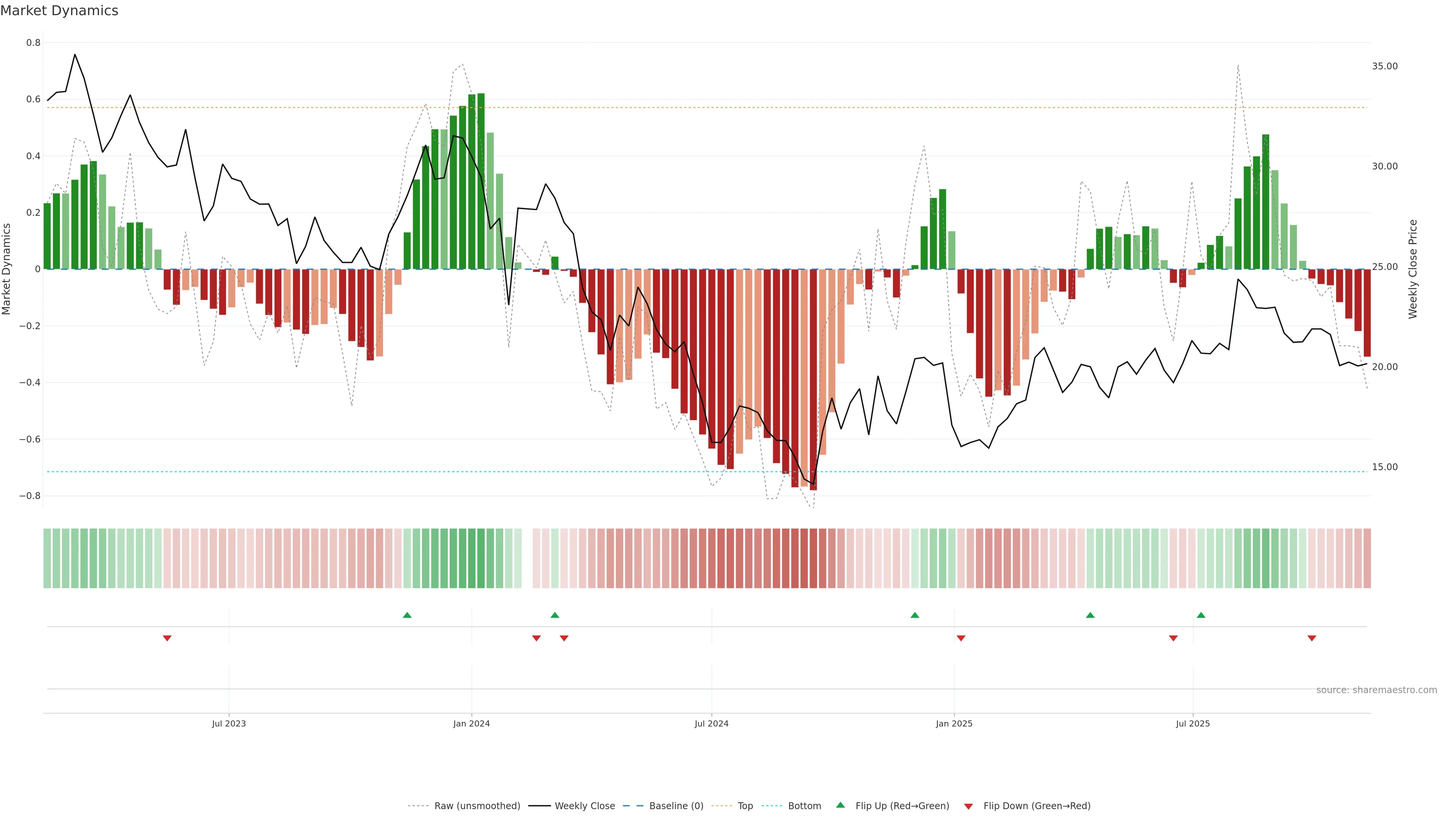Click the first red flip-down marker before Jul 2023
The image size is (1456, 819).
[167, 638]
